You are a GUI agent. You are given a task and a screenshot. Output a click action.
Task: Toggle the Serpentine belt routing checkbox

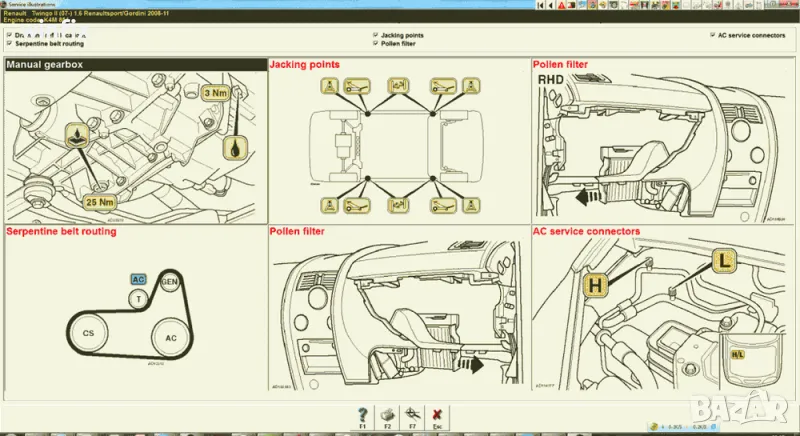10,44
